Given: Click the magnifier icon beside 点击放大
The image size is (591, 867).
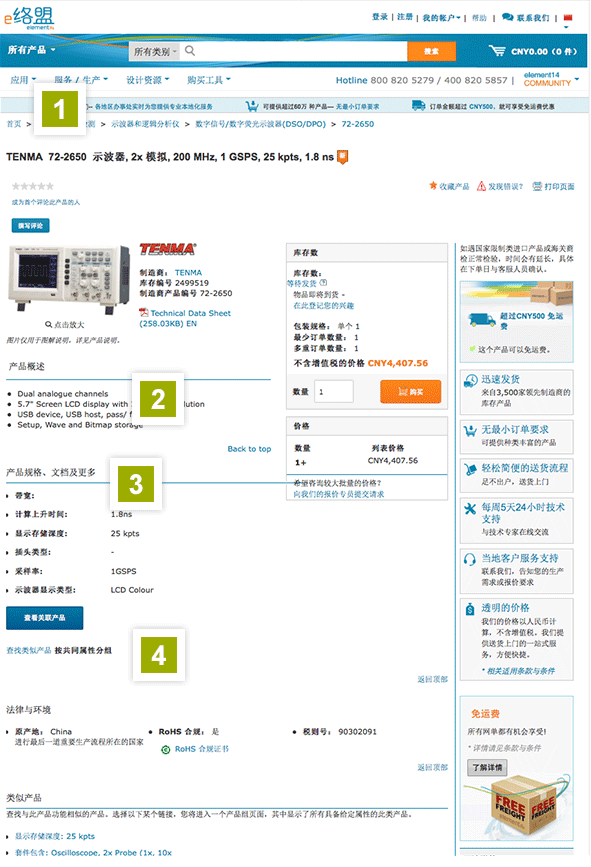Looking at the screenshot, I should pyautogui.click(x=49, y=325).
